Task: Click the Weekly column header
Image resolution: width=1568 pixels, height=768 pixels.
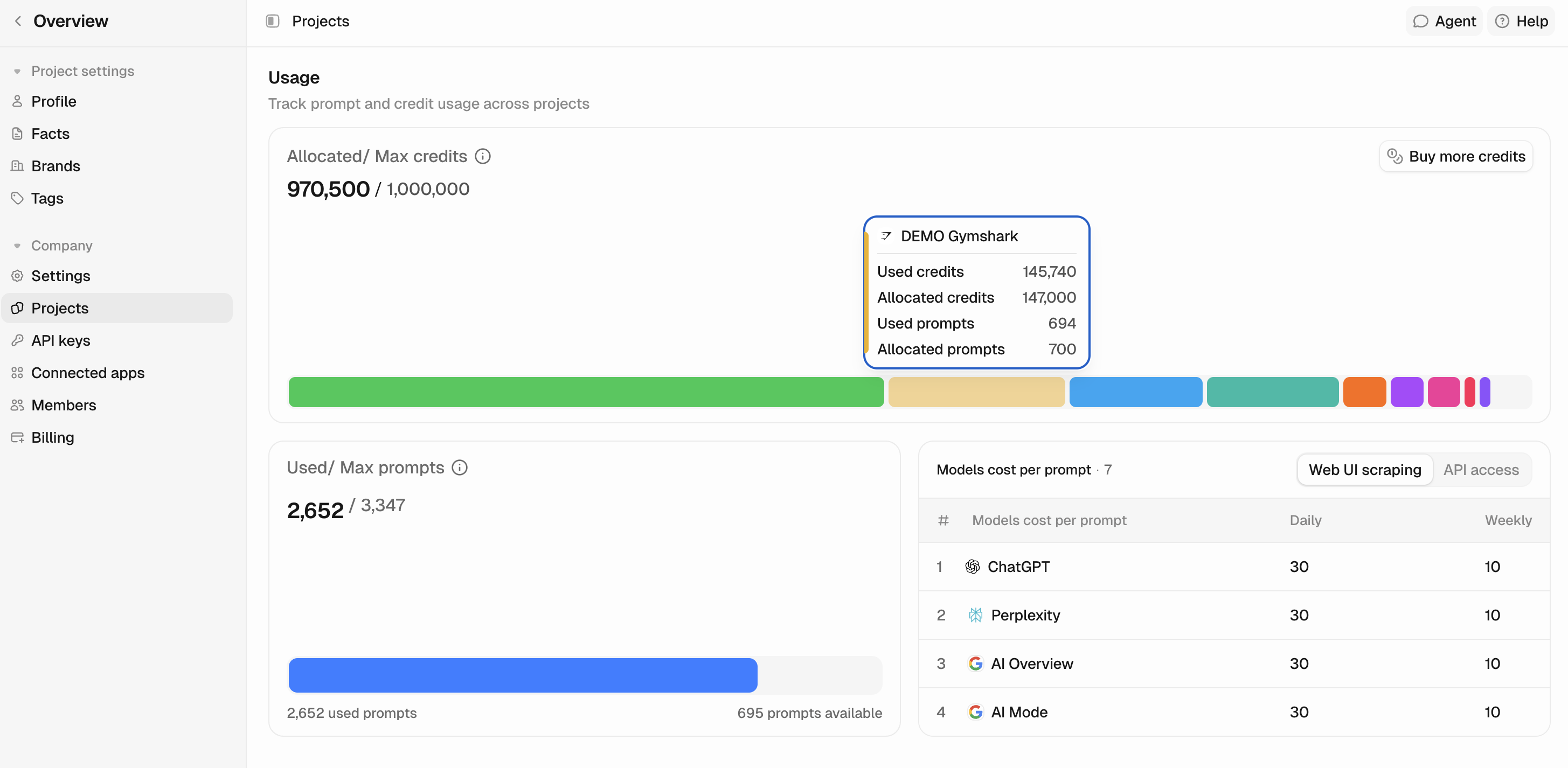Action: click(x=1508, y=520)
